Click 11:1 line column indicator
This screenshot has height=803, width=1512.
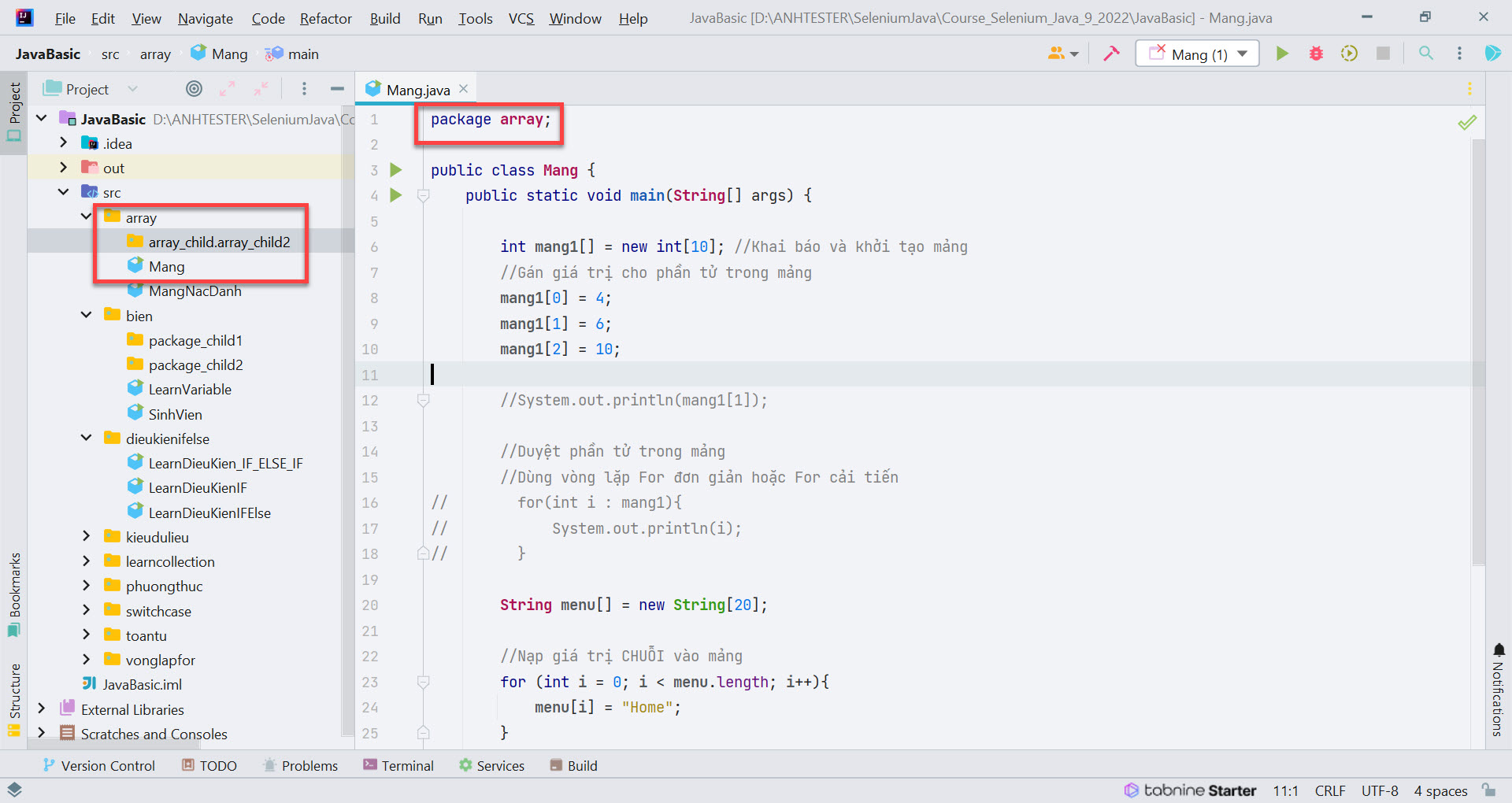click(x=1285, y=790)
